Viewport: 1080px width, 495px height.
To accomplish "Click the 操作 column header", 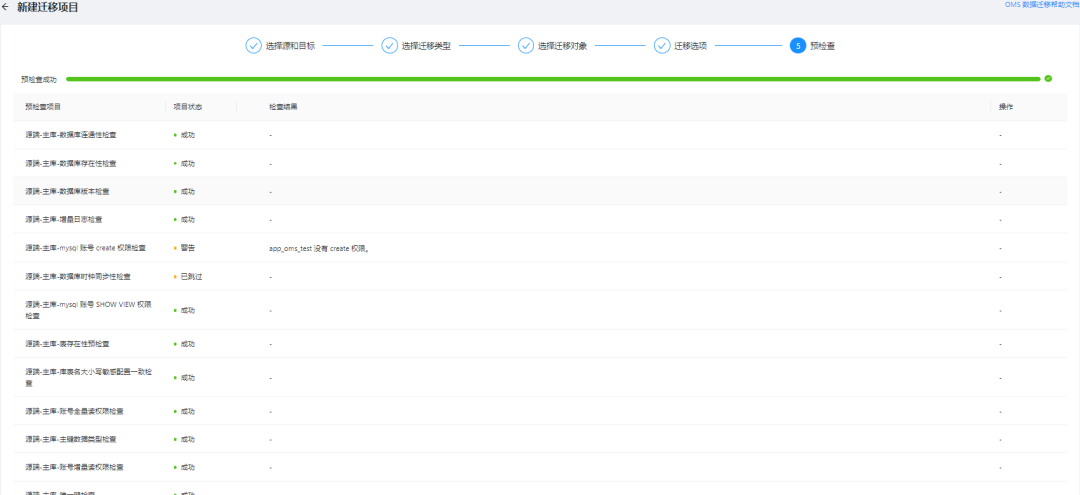I will (x=1006, y=107).
